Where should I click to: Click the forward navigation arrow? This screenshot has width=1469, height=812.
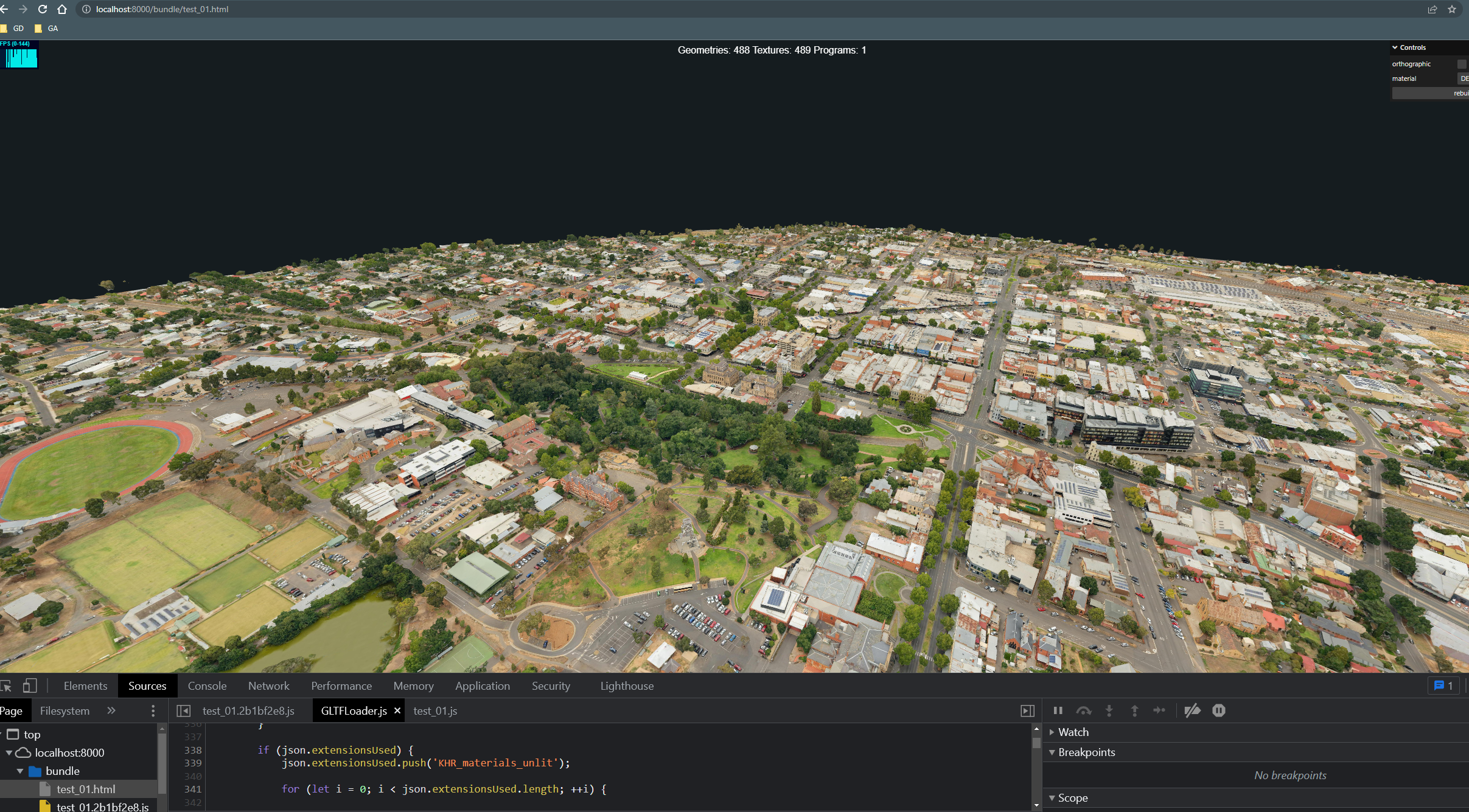(x=23, y=9)
